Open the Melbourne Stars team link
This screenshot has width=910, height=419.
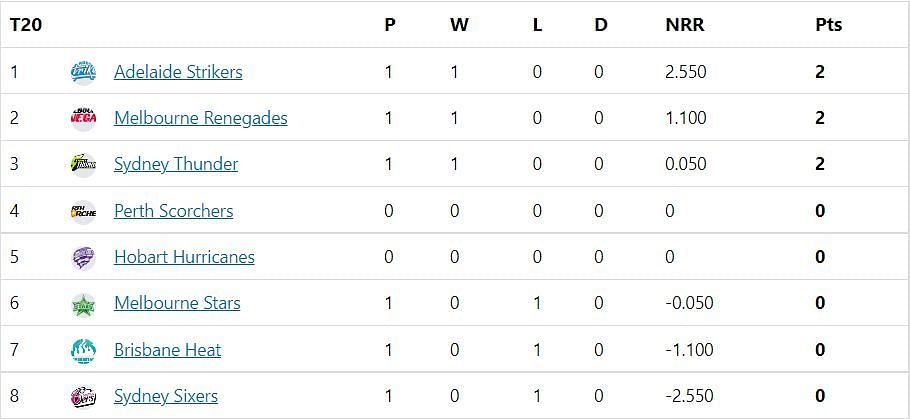177,304
